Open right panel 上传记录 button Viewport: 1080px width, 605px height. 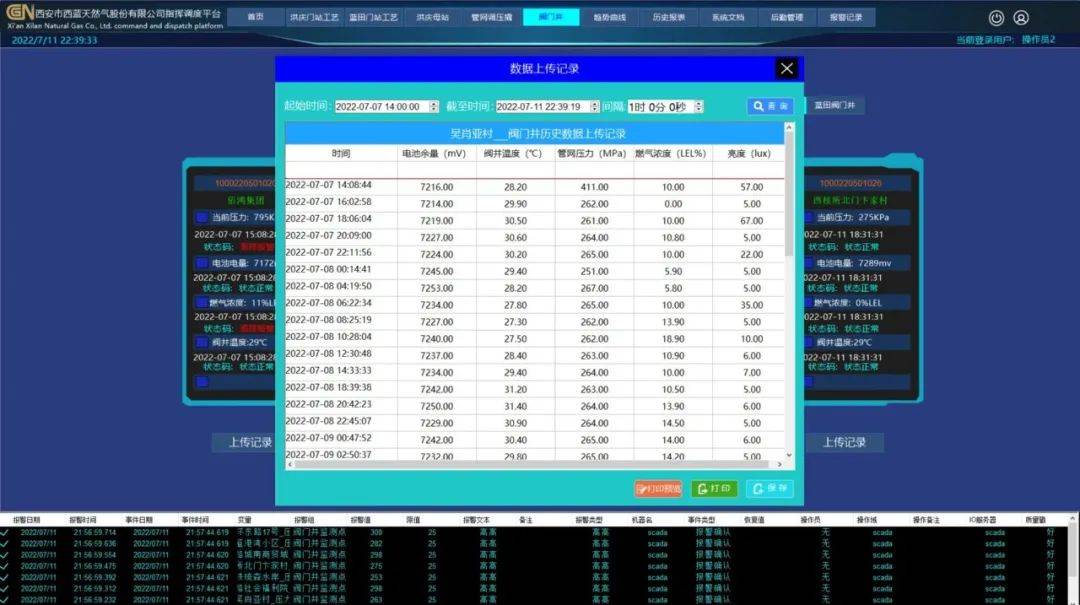pos(844,442)
